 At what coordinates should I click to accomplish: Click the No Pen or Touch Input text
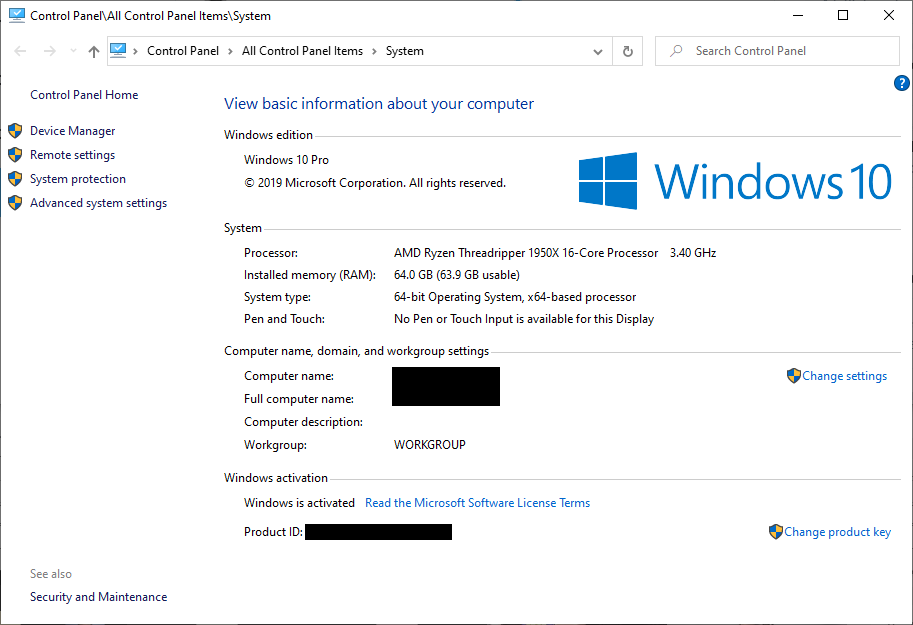524,319
